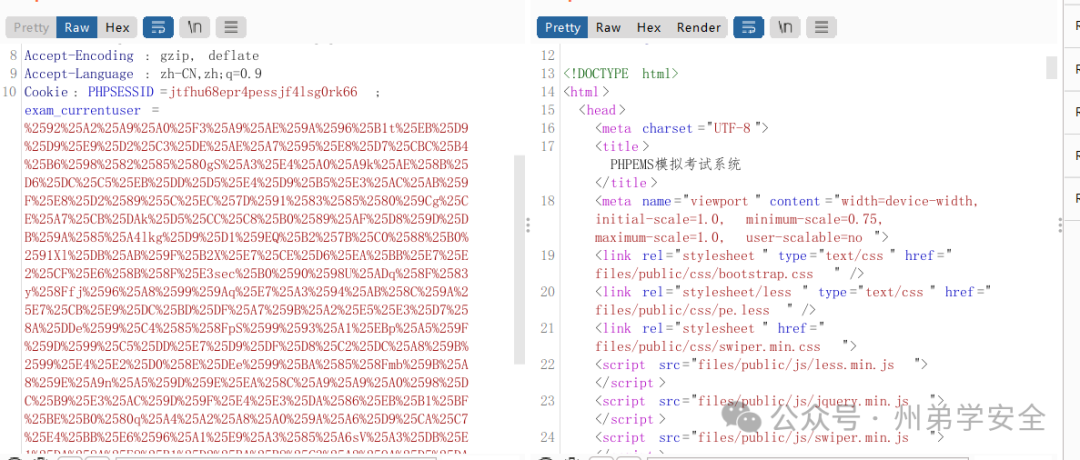The image size is (1080, 460).
Task: Toggle the \n non-printable characters in response pane
Action: pos(785,28)
